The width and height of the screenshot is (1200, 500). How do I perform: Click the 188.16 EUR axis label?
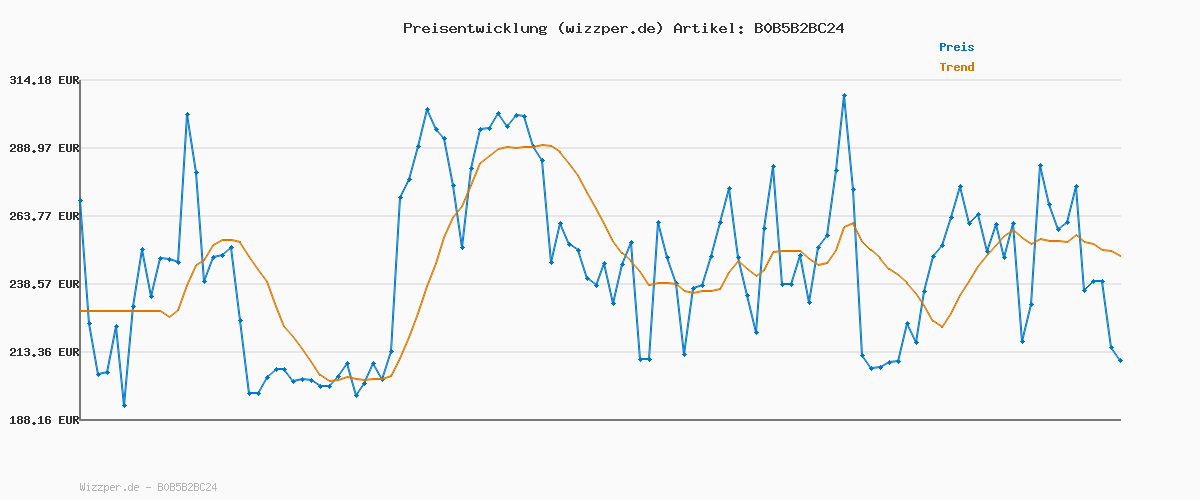(x=44, y=420)
